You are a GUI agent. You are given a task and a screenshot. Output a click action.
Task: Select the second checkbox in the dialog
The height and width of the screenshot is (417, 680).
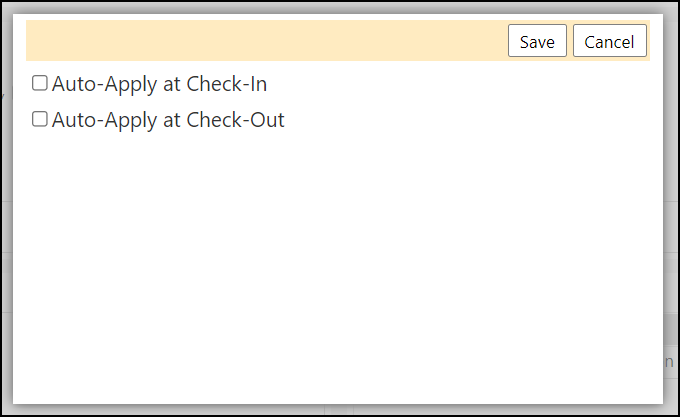point(40,119)
